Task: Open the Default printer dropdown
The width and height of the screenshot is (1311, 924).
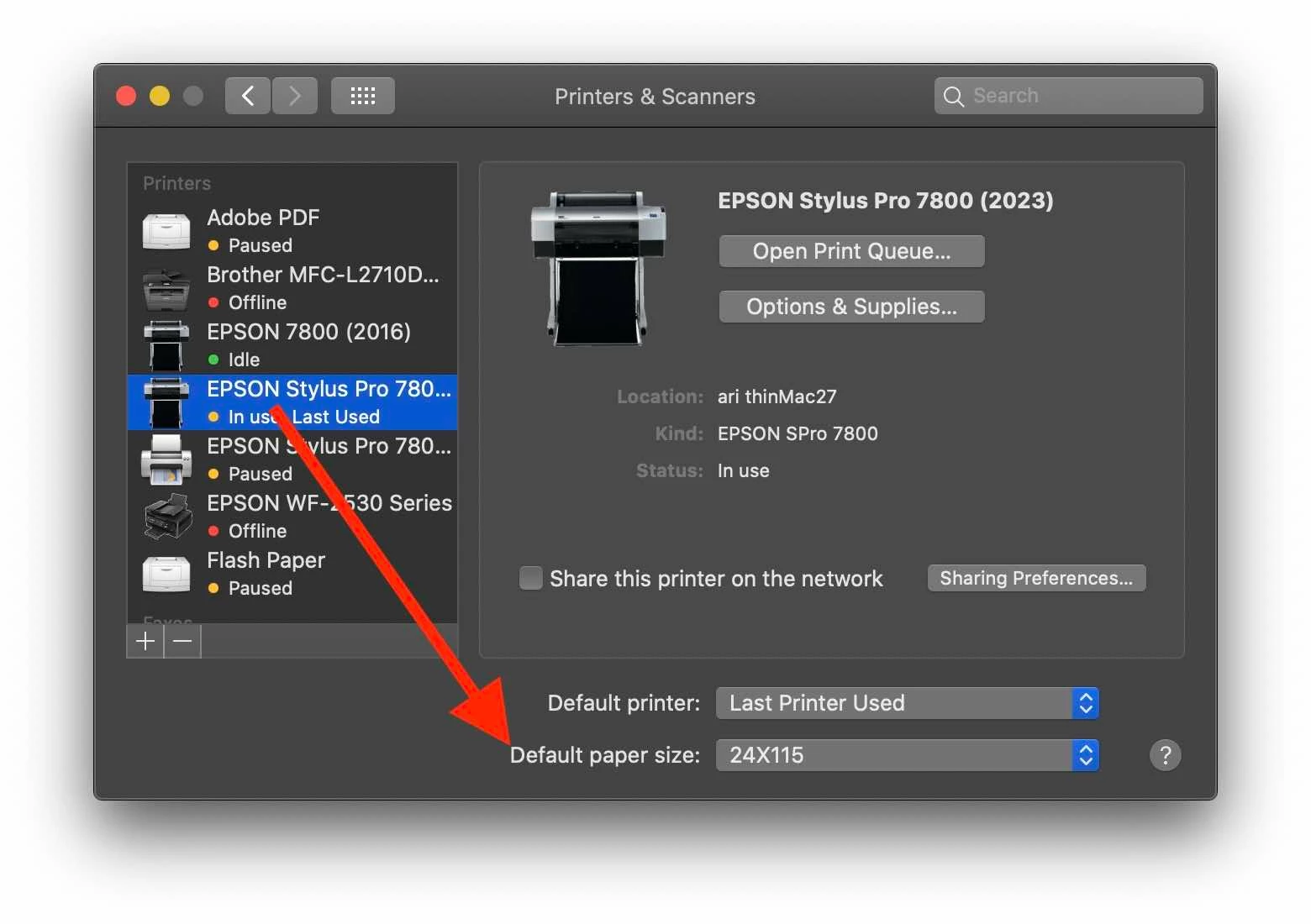Action: pyautogui.click(x=907, y=703)
